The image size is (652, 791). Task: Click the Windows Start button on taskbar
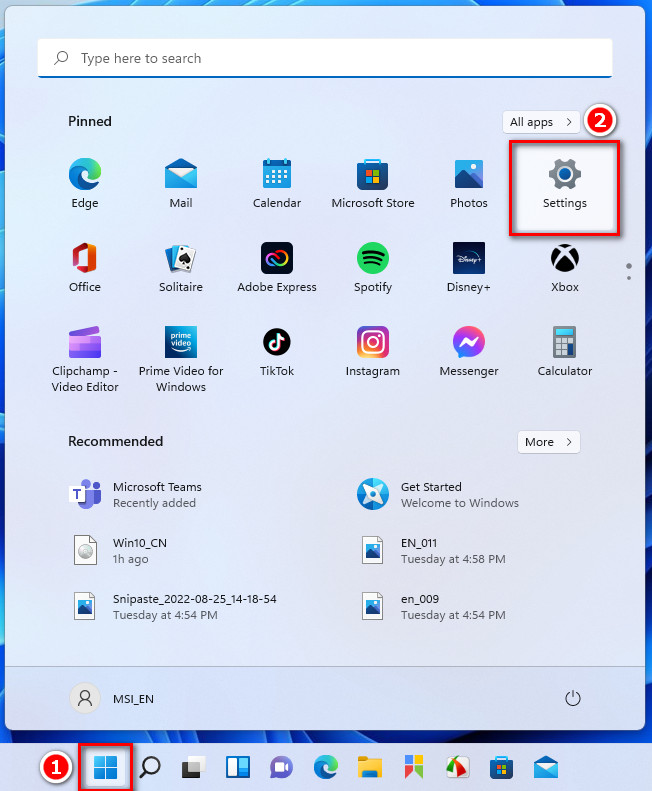click(x=105, y=767)
